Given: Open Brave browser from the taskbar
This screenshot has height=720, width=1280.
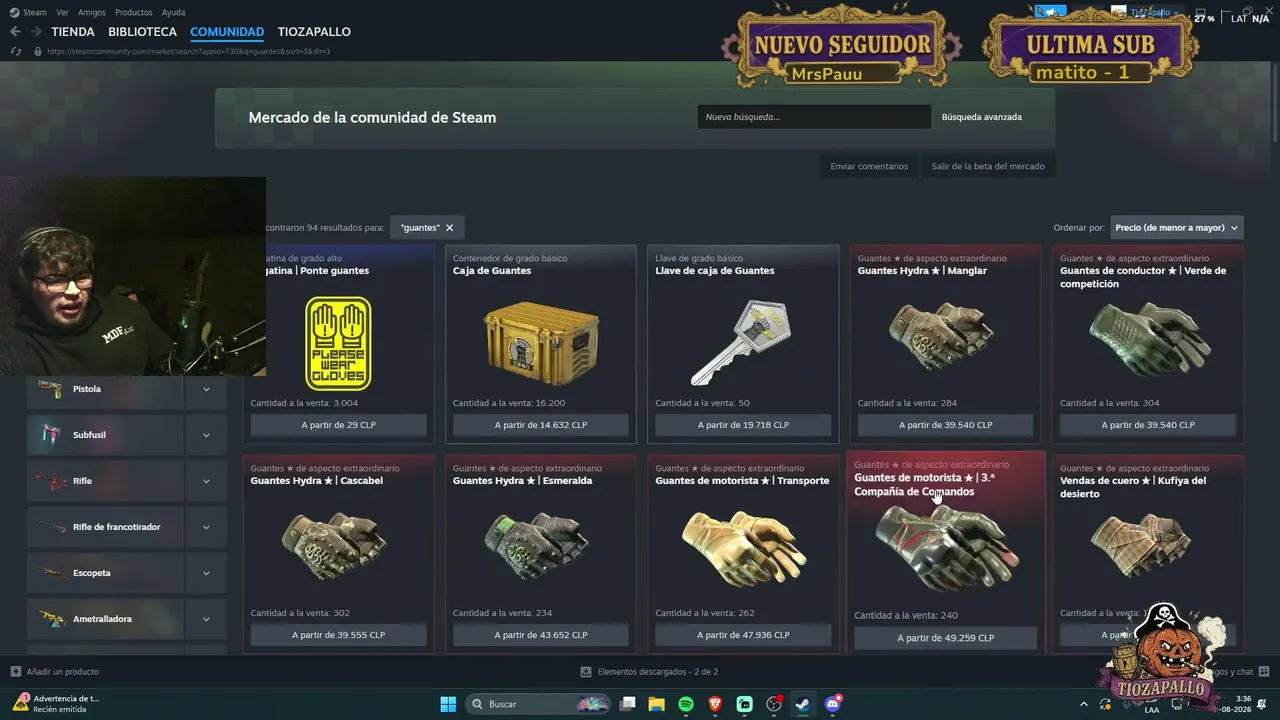Looking at the screenshot, I should tap(715, 704).
